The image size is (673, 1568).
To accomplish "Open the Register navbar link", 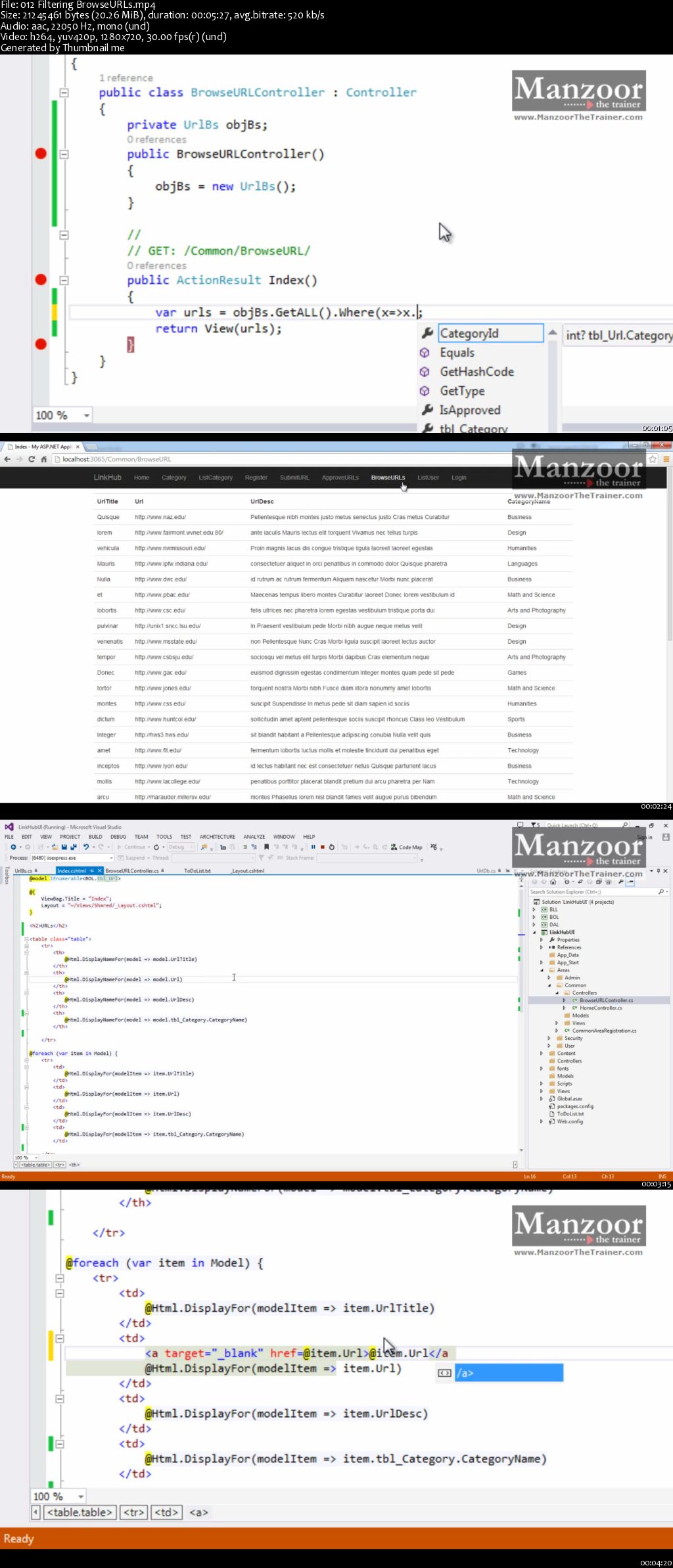I will [x=256, y=478].
